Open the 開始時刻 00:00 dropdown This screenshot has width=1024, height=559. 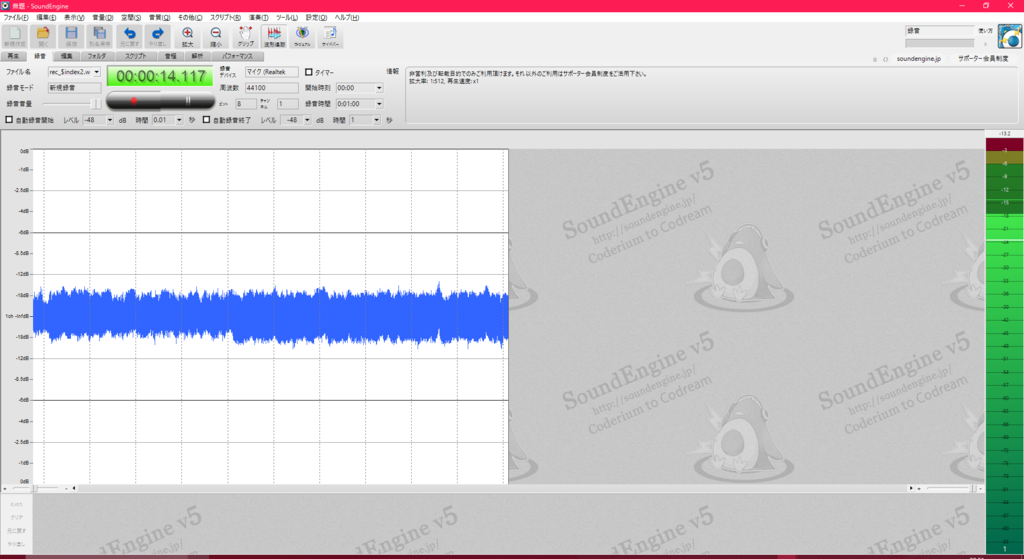[x=379, y=88]
